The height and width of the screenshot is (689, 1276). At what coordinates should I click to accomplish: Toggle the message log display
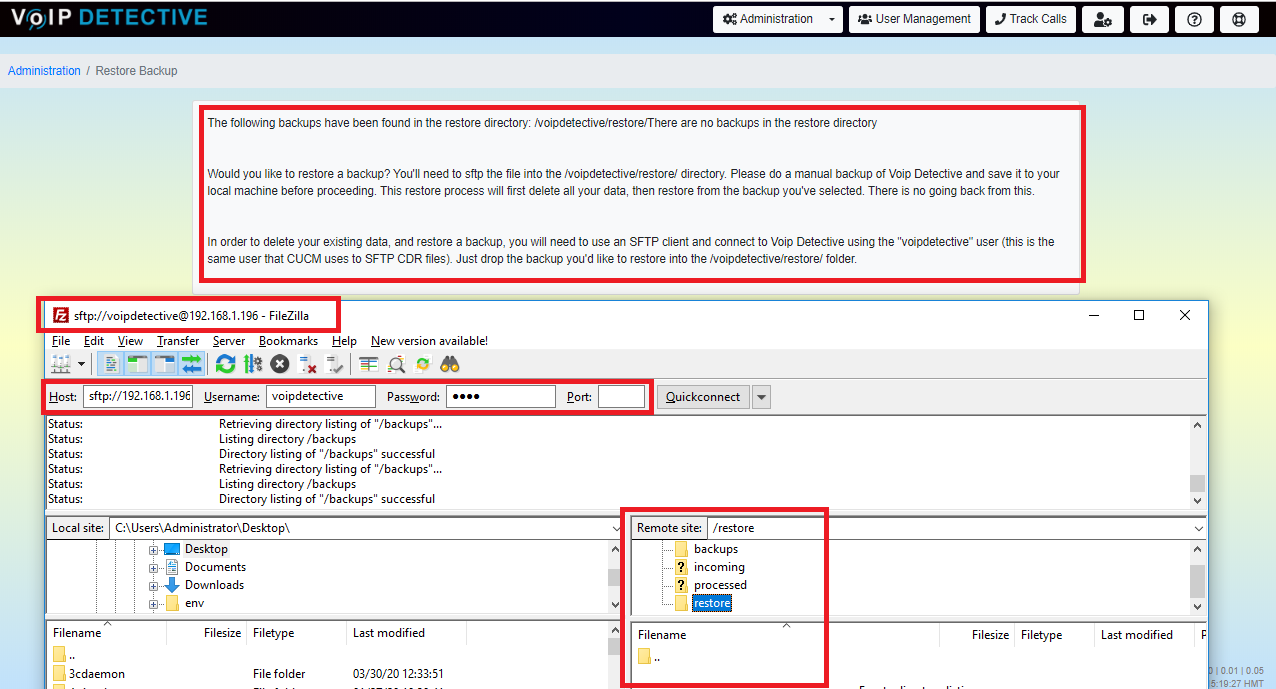(112, 364)
